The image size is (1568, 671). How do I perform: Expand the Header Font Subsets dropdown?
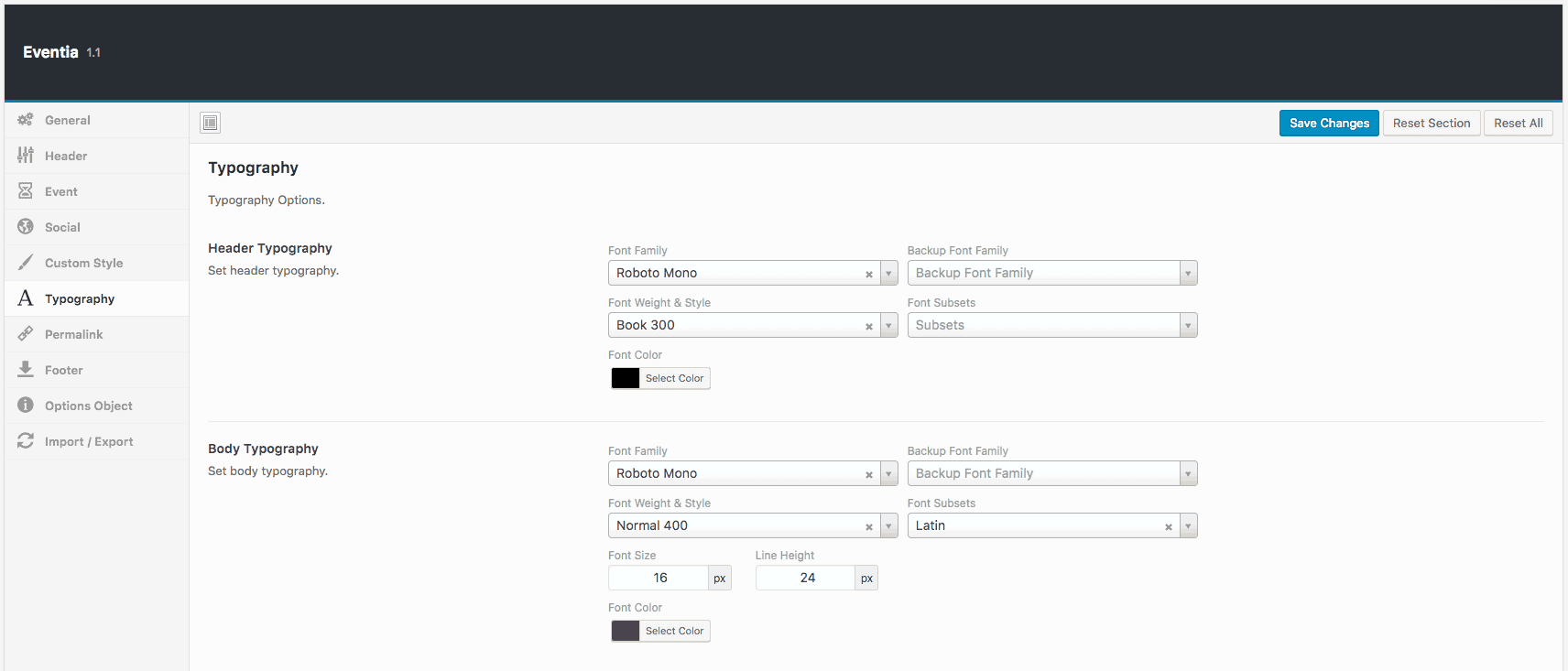[x=1188, y=325]
